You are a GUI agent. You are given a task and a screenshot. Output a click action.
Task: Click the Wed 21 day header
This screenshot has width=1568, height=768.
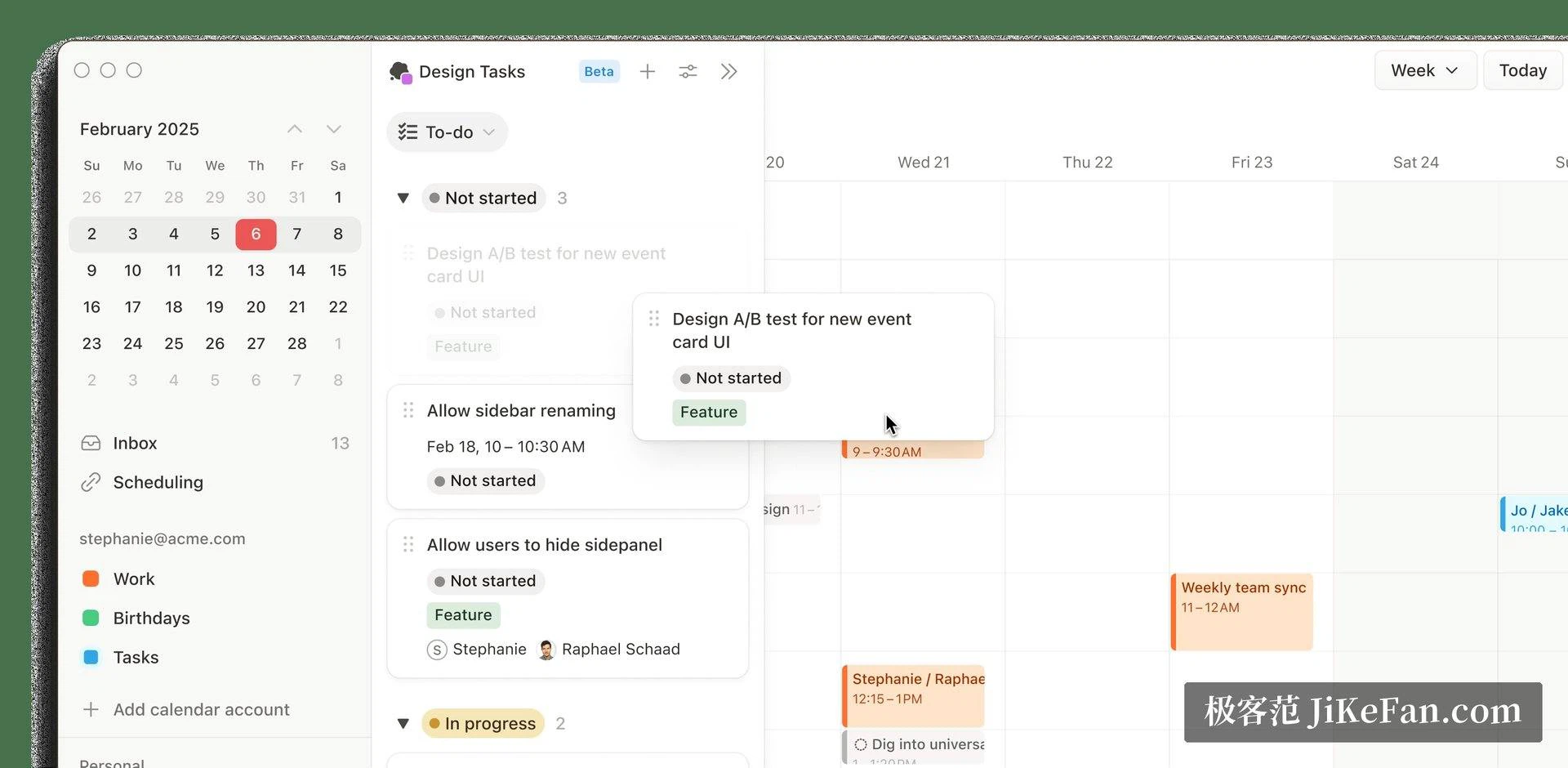click(x=924, y=163)
